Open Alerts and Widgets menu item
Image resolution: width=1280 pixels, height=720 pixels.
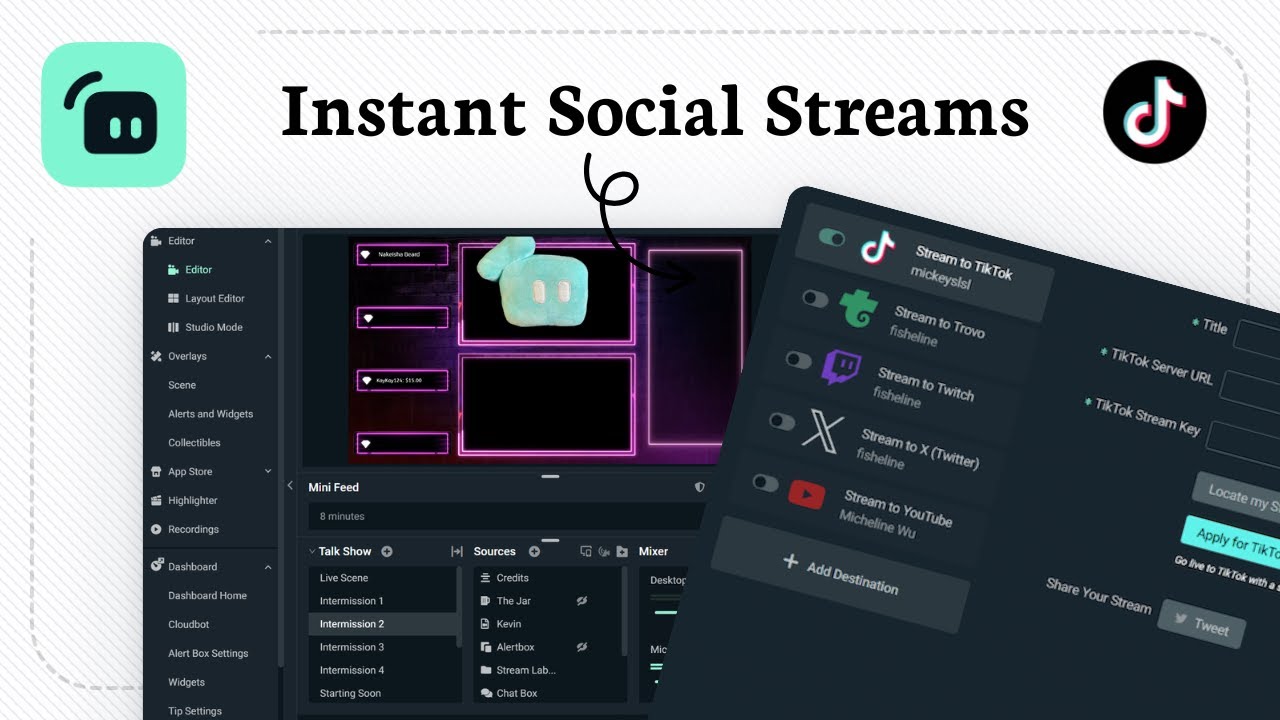pos(211,414)
